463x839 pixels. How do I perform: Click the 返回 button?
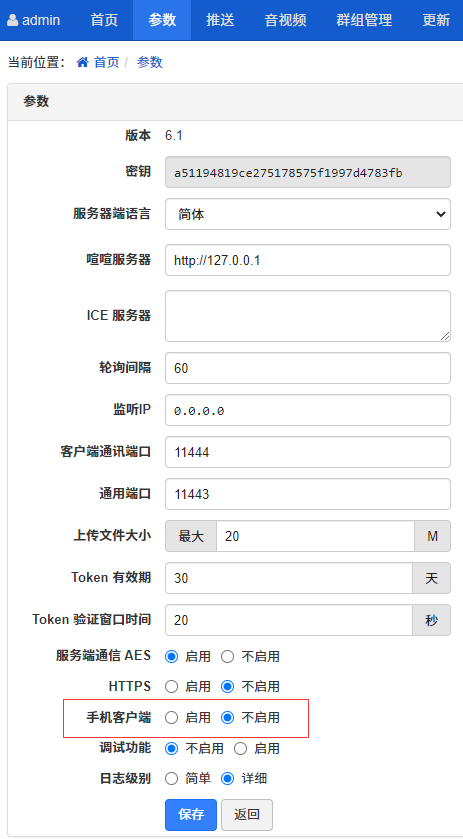pos(247,815)
